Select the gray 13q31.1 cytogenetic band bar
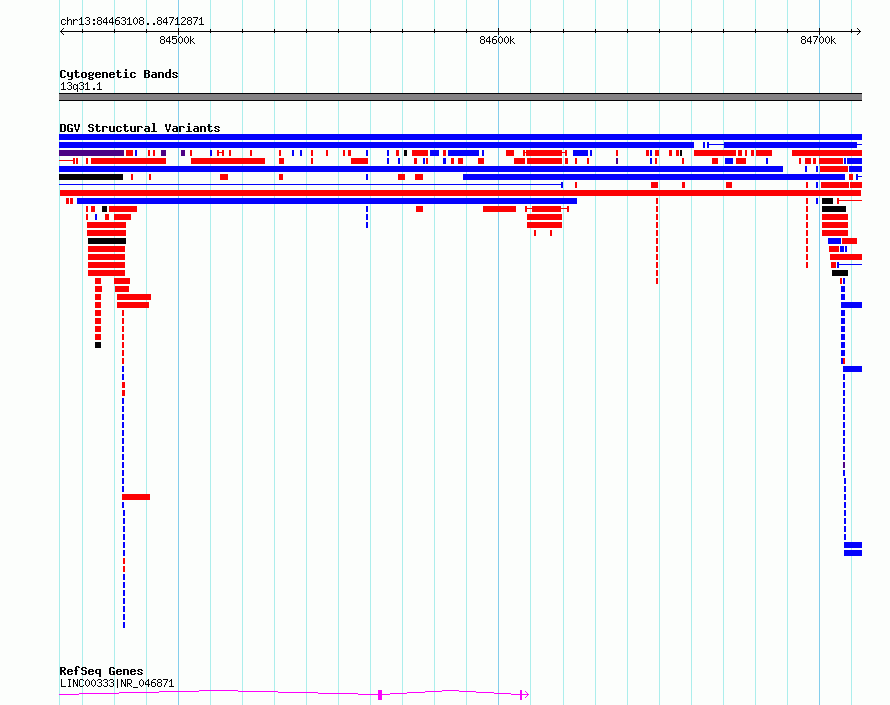 460,97
